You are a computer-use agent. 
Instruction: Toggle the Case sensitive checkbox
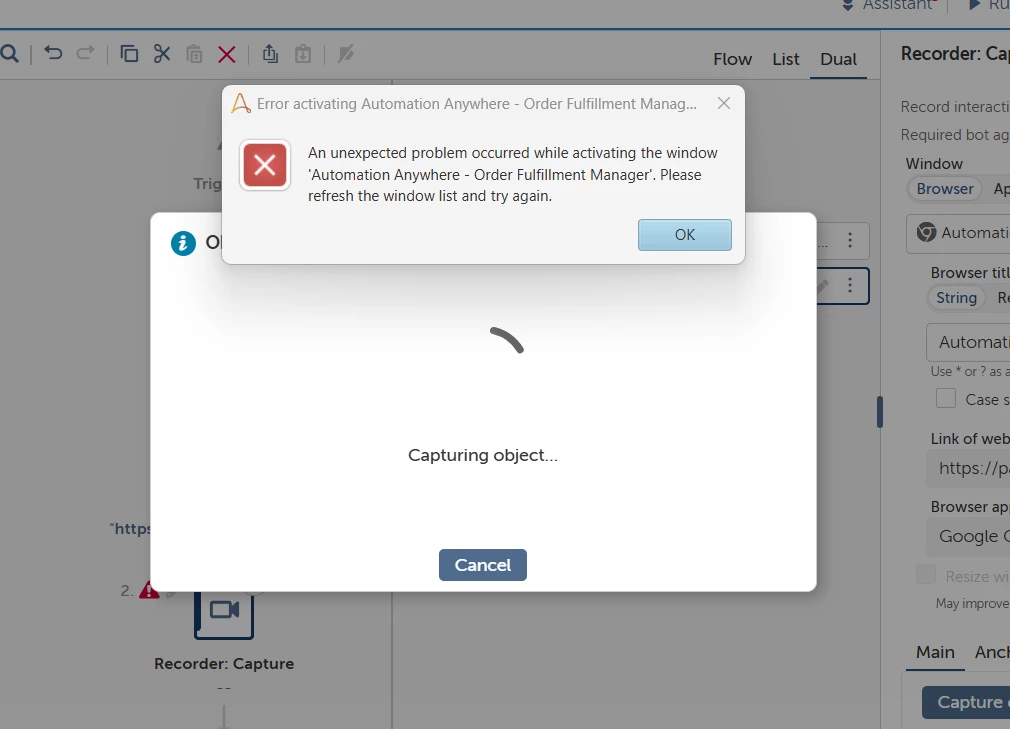pos(946,399)
